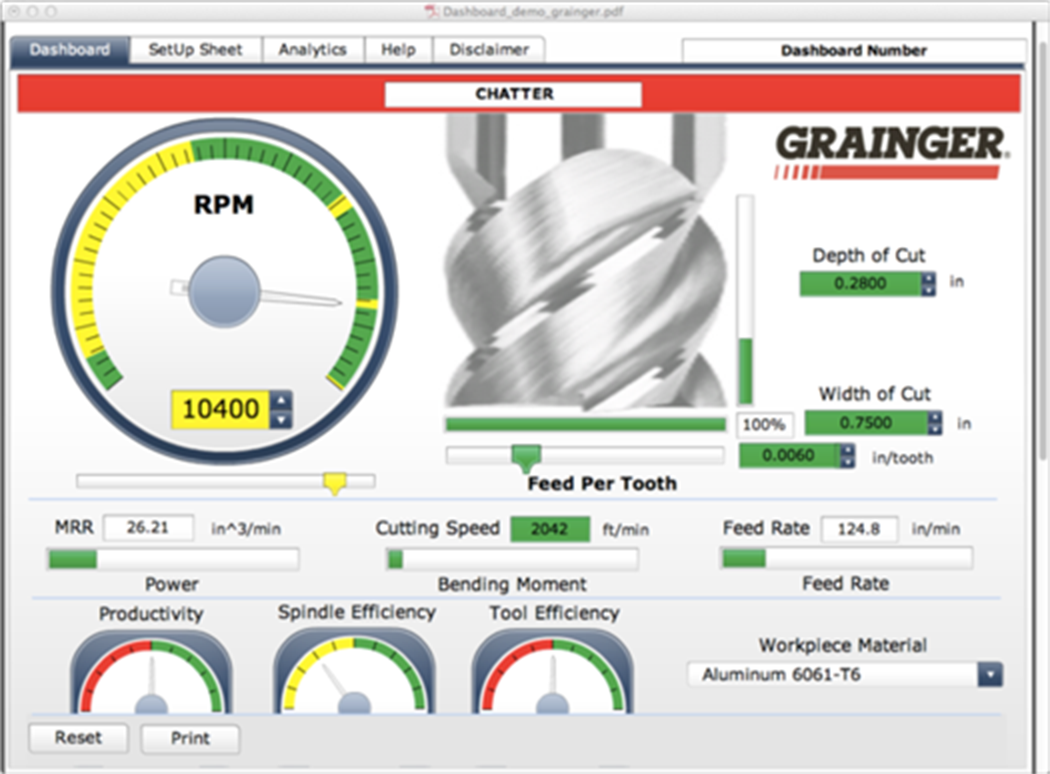Click the "in/tooth" unit label

click(x=902, y=458)
